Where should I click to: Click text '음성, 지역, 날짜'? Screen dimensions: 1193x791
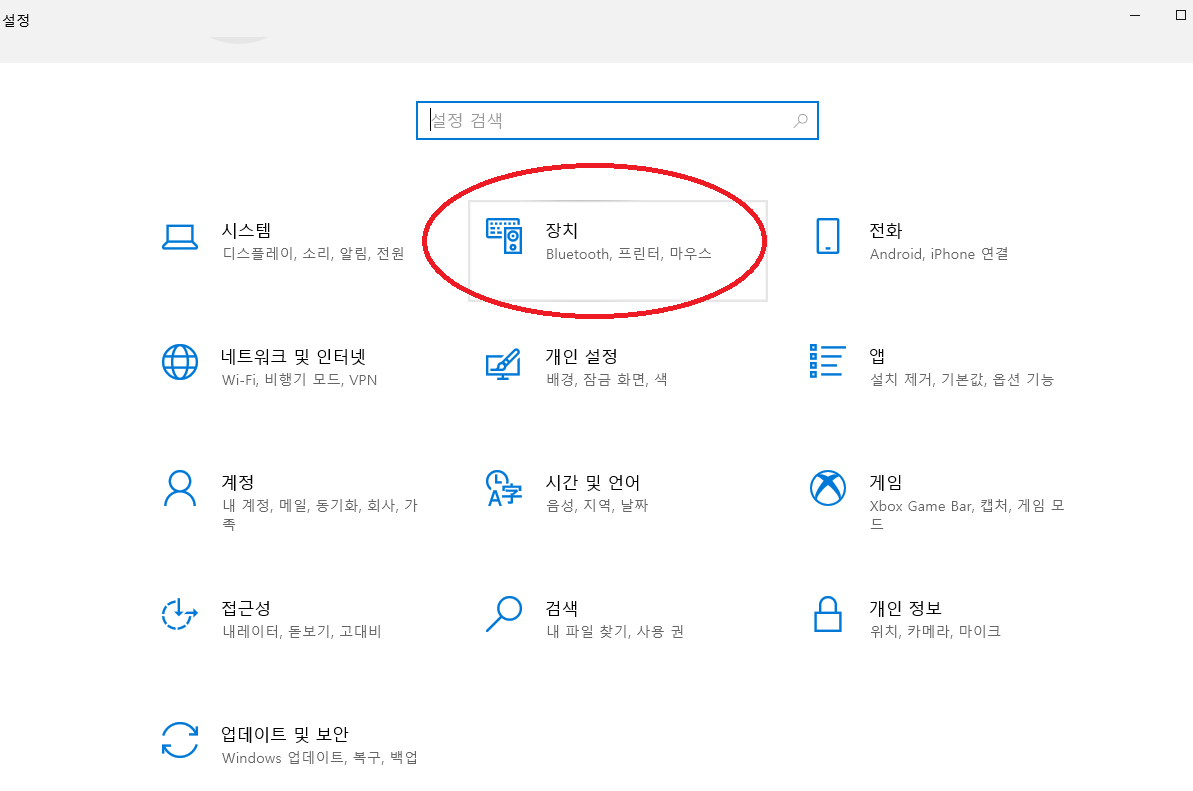597,505
